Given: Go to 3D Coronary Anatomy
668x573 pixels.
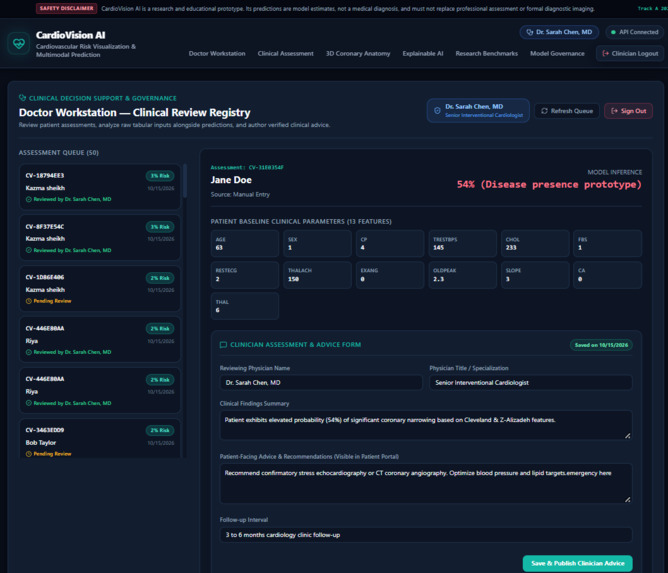Looking at the screenshot, I should click(358, 53).
